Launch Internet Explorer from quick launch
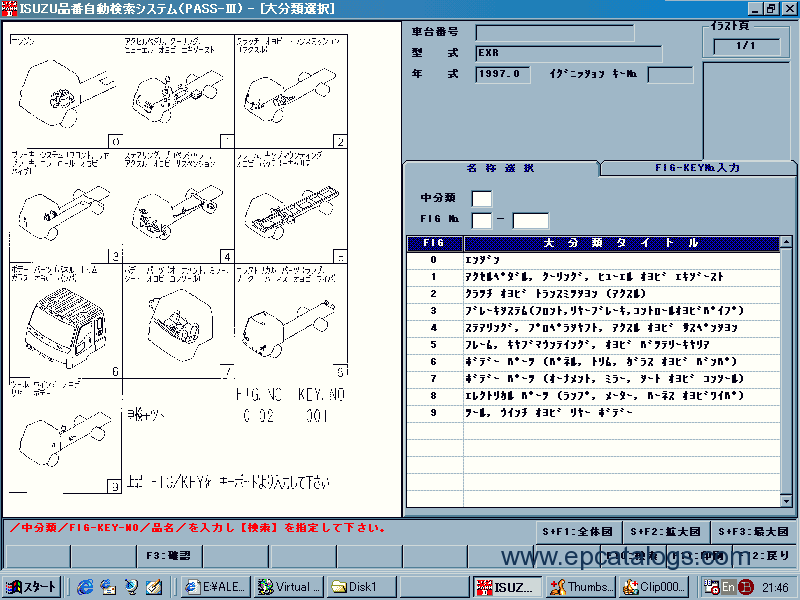 [x=85, y=587]
